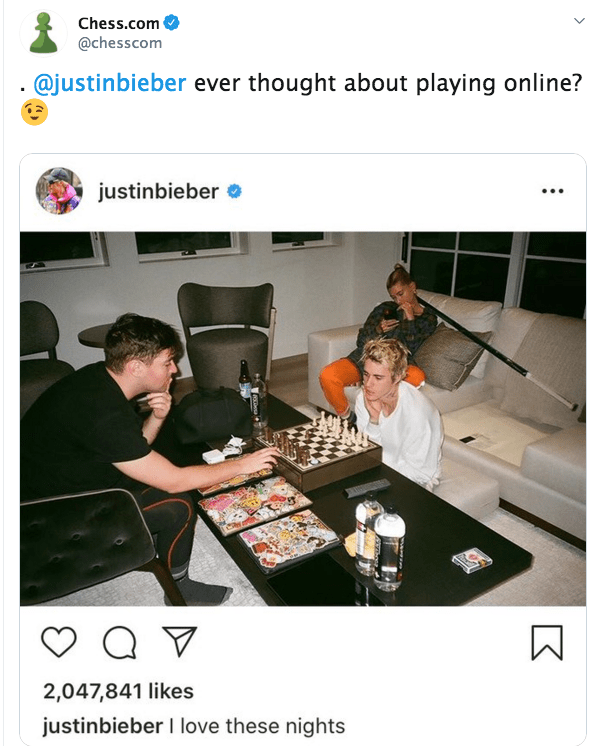Click the caption text "I love these nights"
This screenshot has height=746, width=594.
pos(257,726)
